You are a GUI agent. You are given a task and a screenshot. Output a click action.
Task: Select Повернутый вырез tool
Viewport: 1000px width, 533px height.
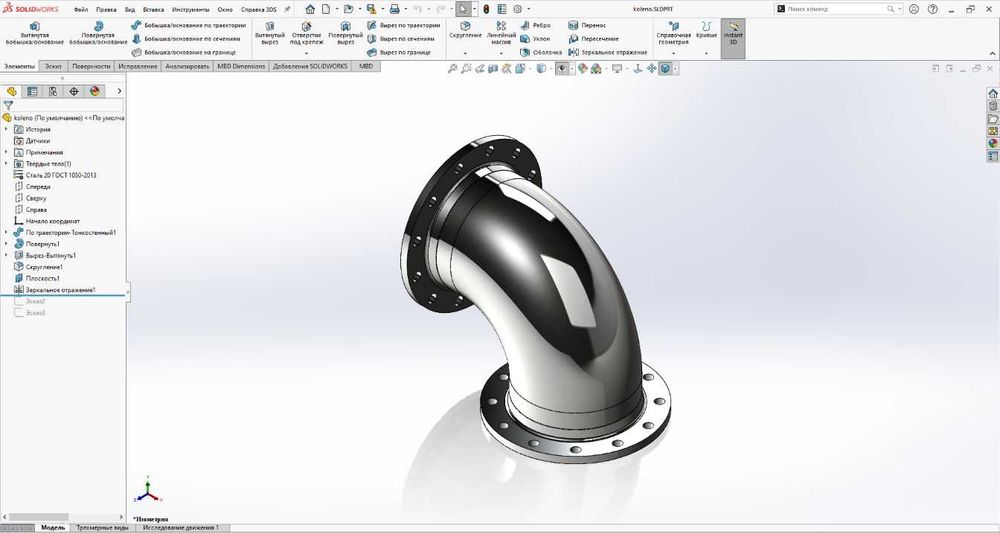coord(345,34)
